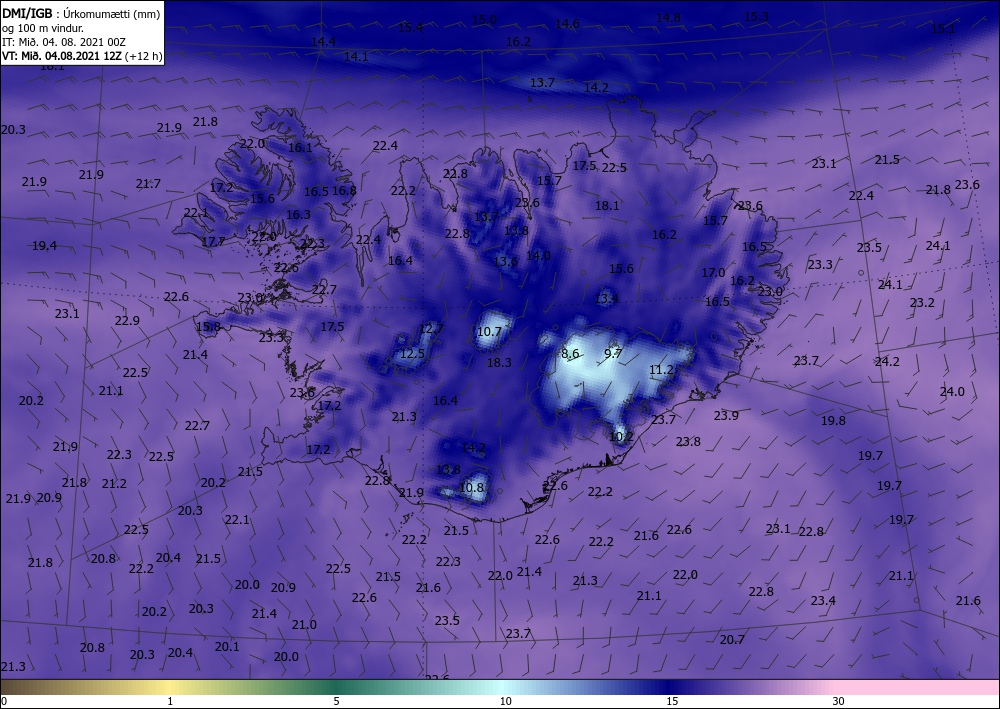Screen dimensions: 1000x709
Task: Click the map value 24.2
Action: (x=886, y=362)
